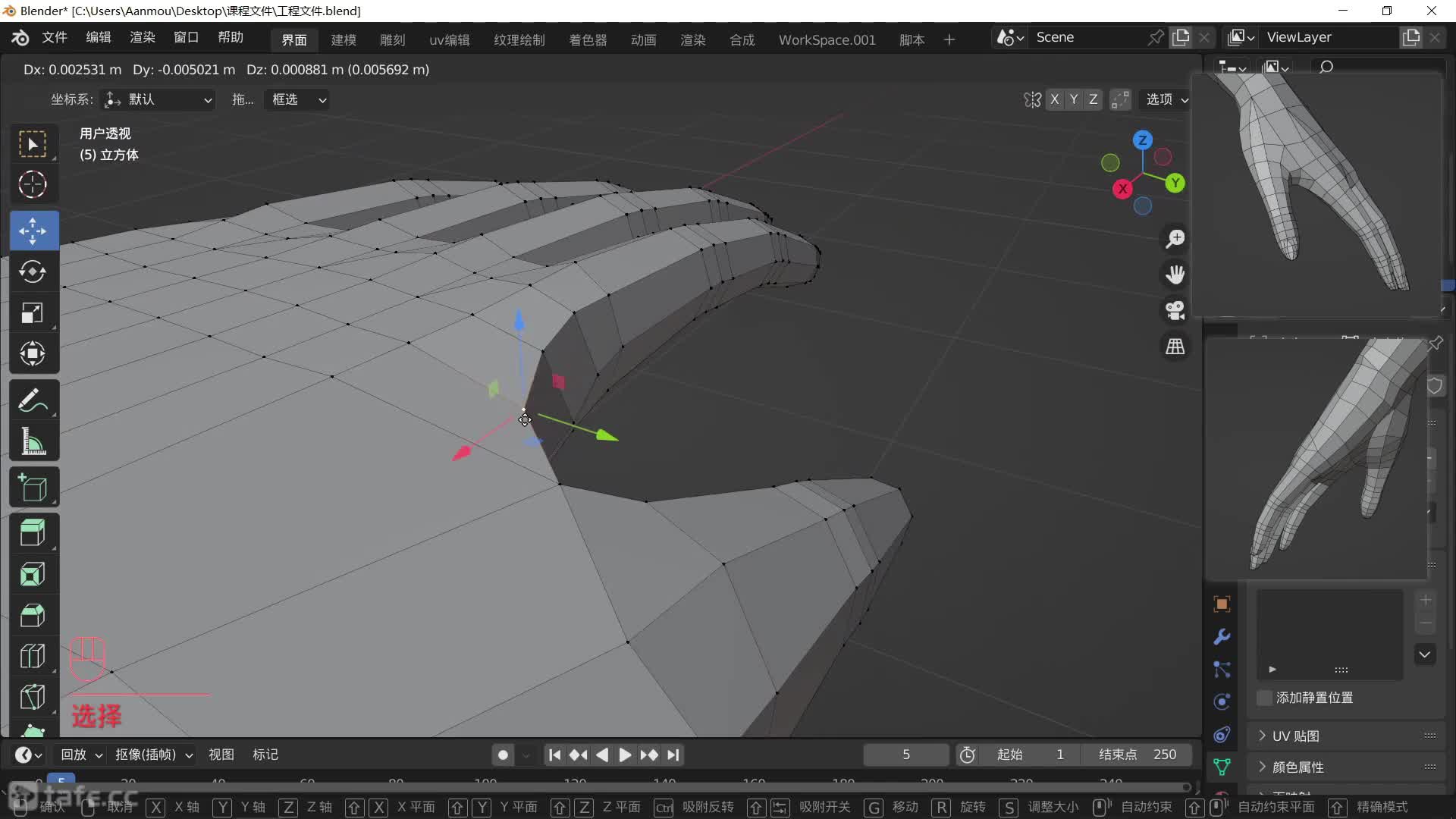This screenshot has width=1456, height=819.
Task: Toggle camera view icon
Action: point(1175,310)
